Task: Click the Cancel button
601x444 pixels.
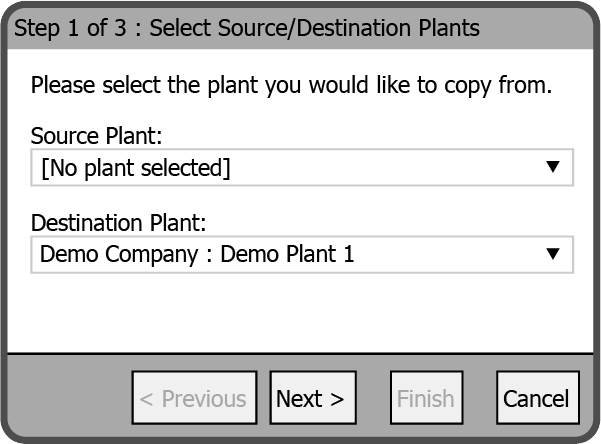Action: click(536, 399)
